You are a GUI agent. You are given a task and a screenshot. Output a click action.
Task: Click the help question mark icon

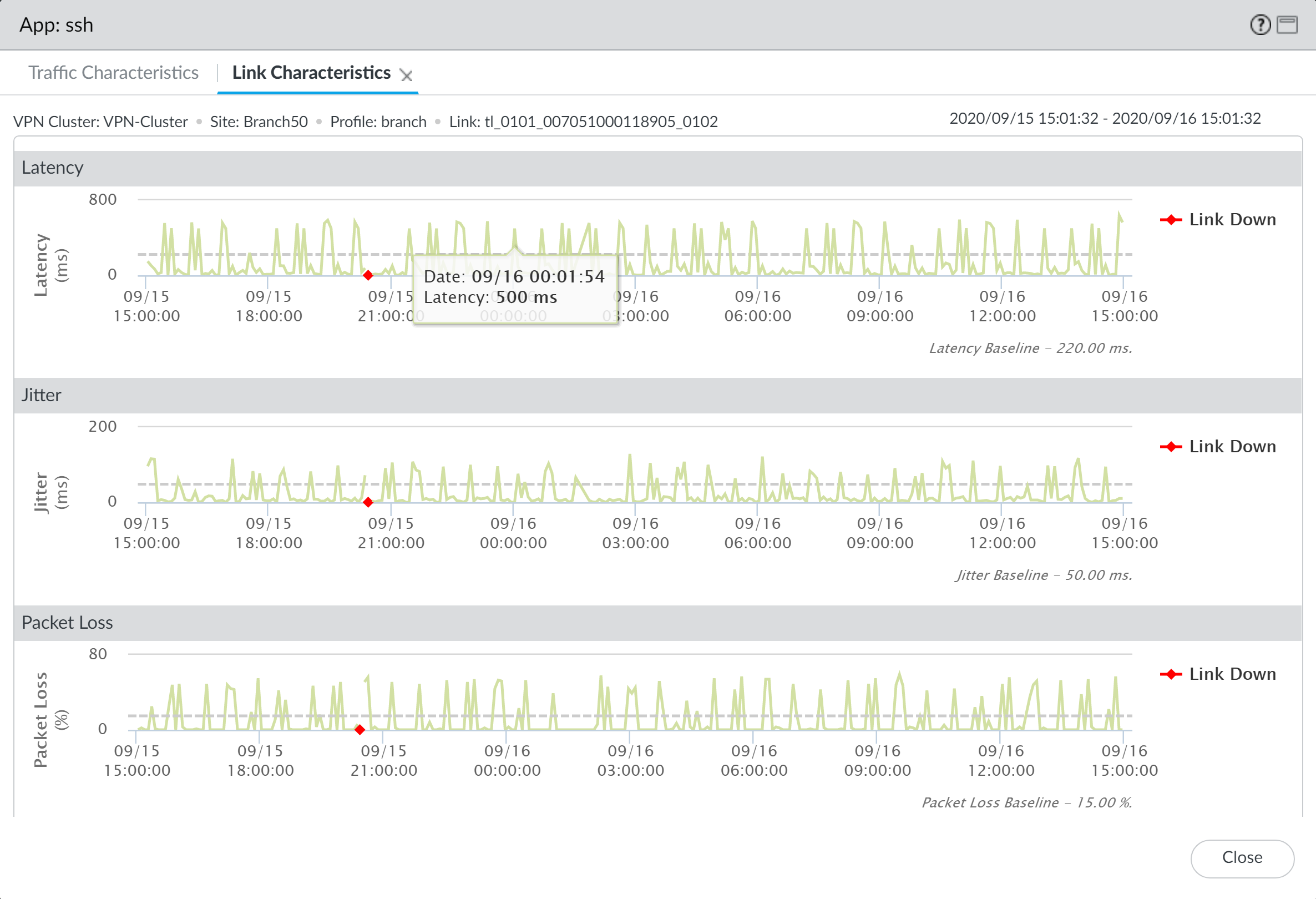point(1260,25)
